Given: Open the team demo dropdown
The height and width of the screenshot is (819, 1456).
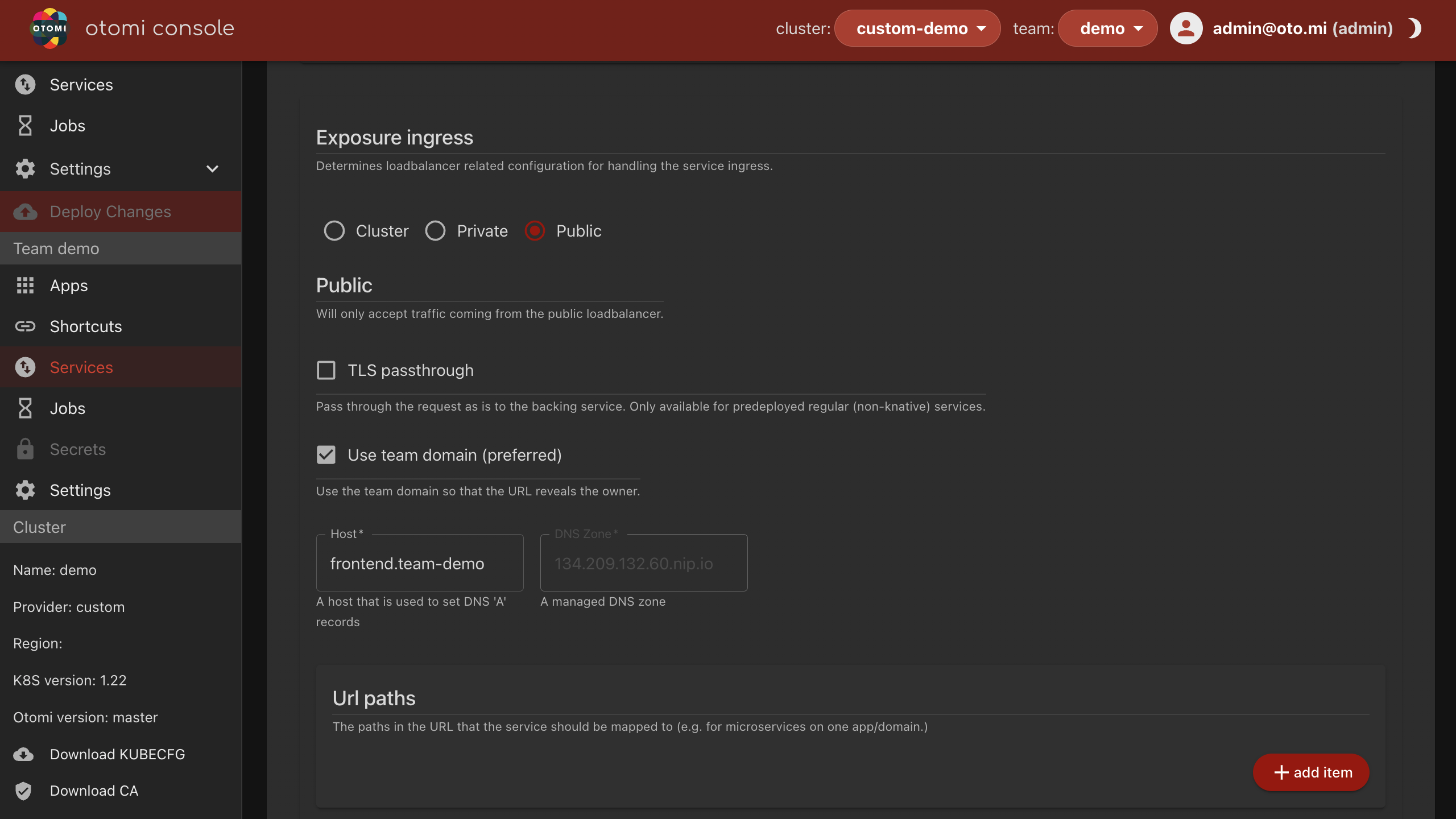Looking at the screenshot, I should pos(1107,28).
